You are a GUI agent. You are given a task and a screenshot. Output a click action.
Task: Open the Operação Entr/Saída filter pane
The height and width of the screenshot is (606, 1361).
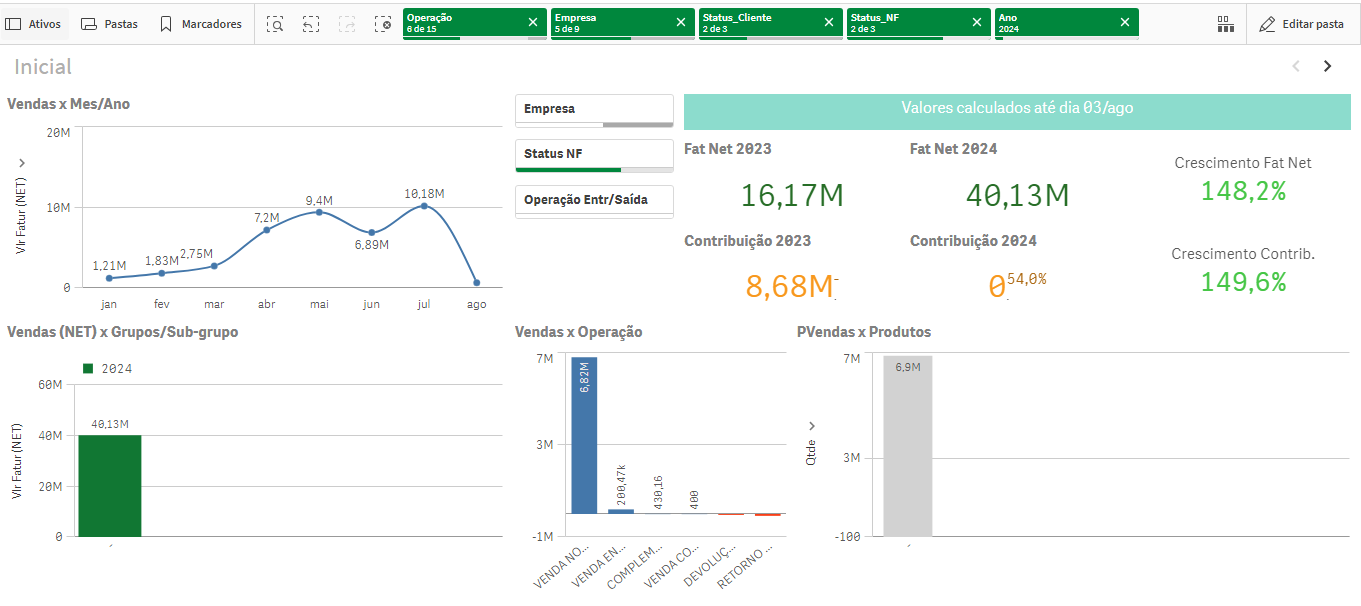click(594, 200)
